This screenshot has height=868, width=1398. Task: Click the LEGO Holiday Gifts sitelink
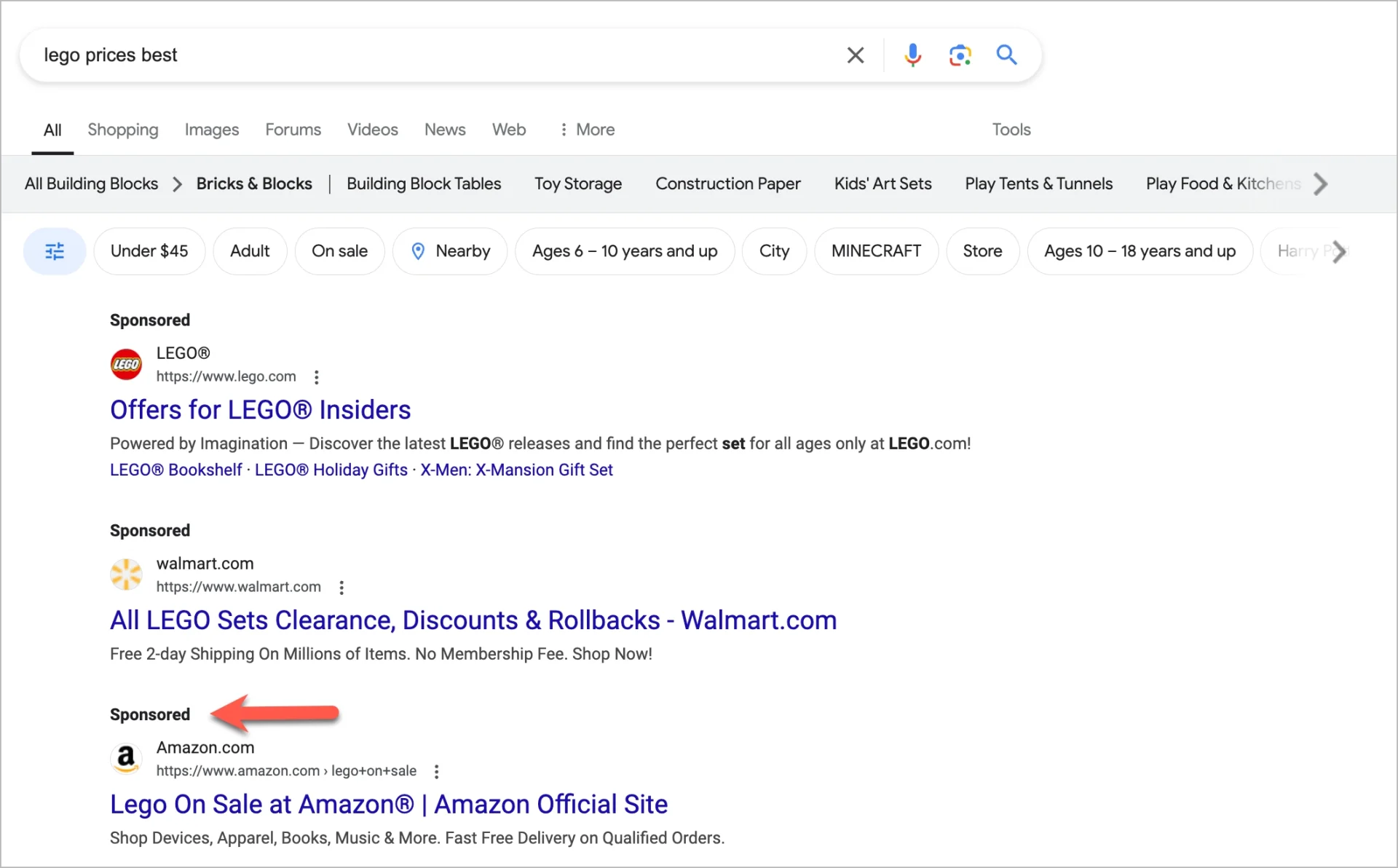point(331,470)
